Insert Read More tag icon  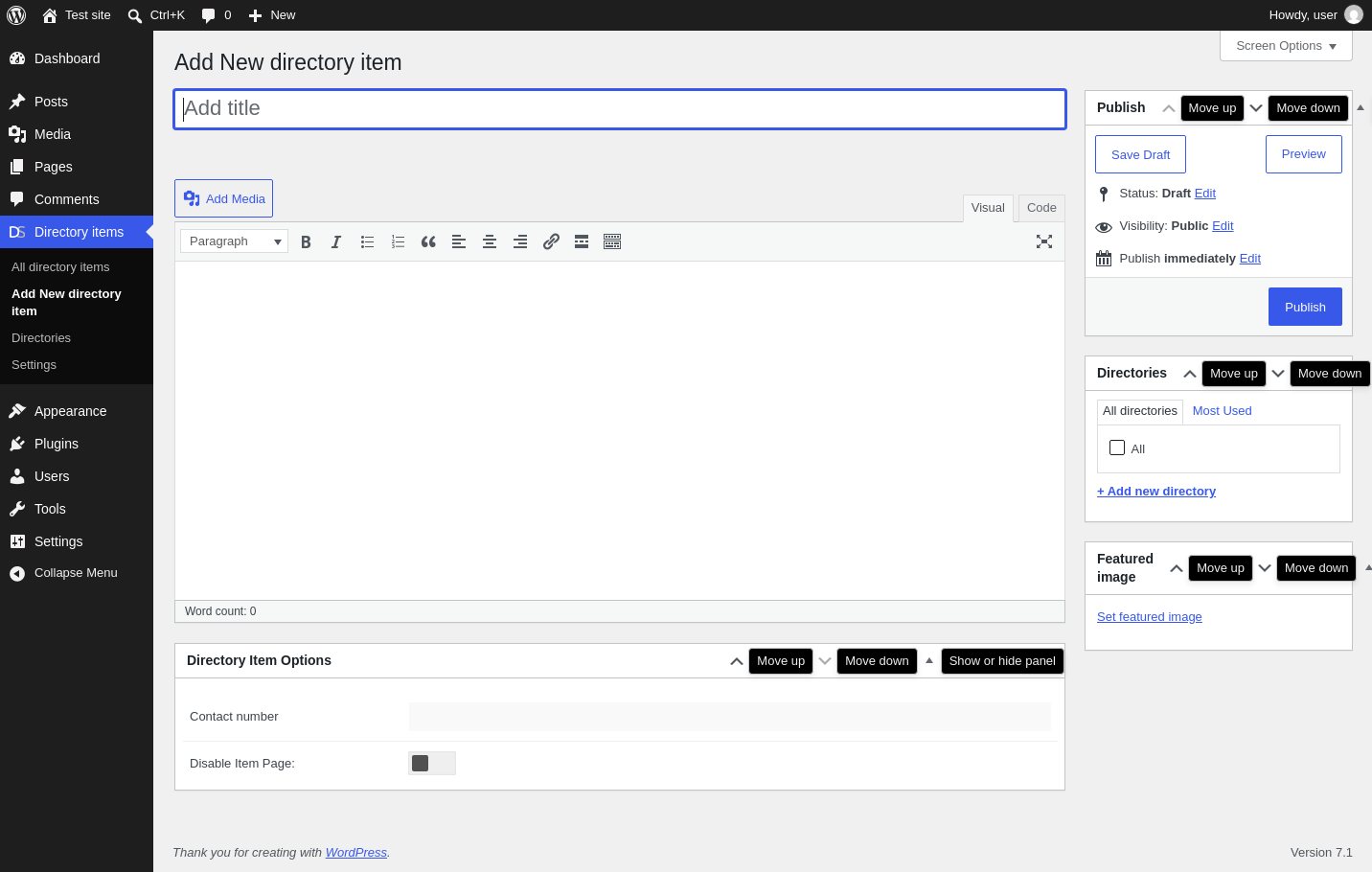[x=582, y=241]
